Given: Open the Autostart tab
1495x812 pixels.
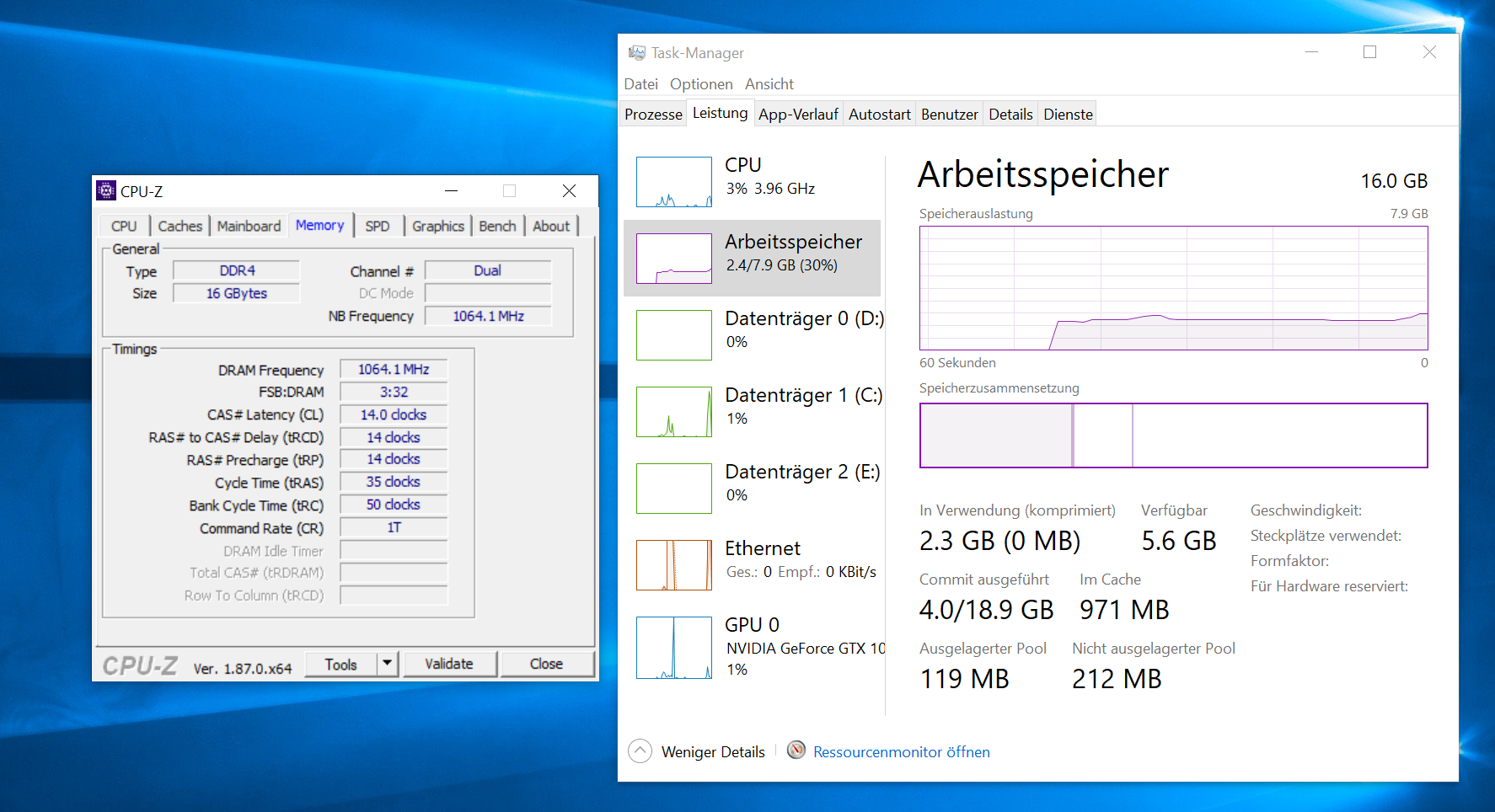Looking at the screenshot, I should (x=879, y=115).
